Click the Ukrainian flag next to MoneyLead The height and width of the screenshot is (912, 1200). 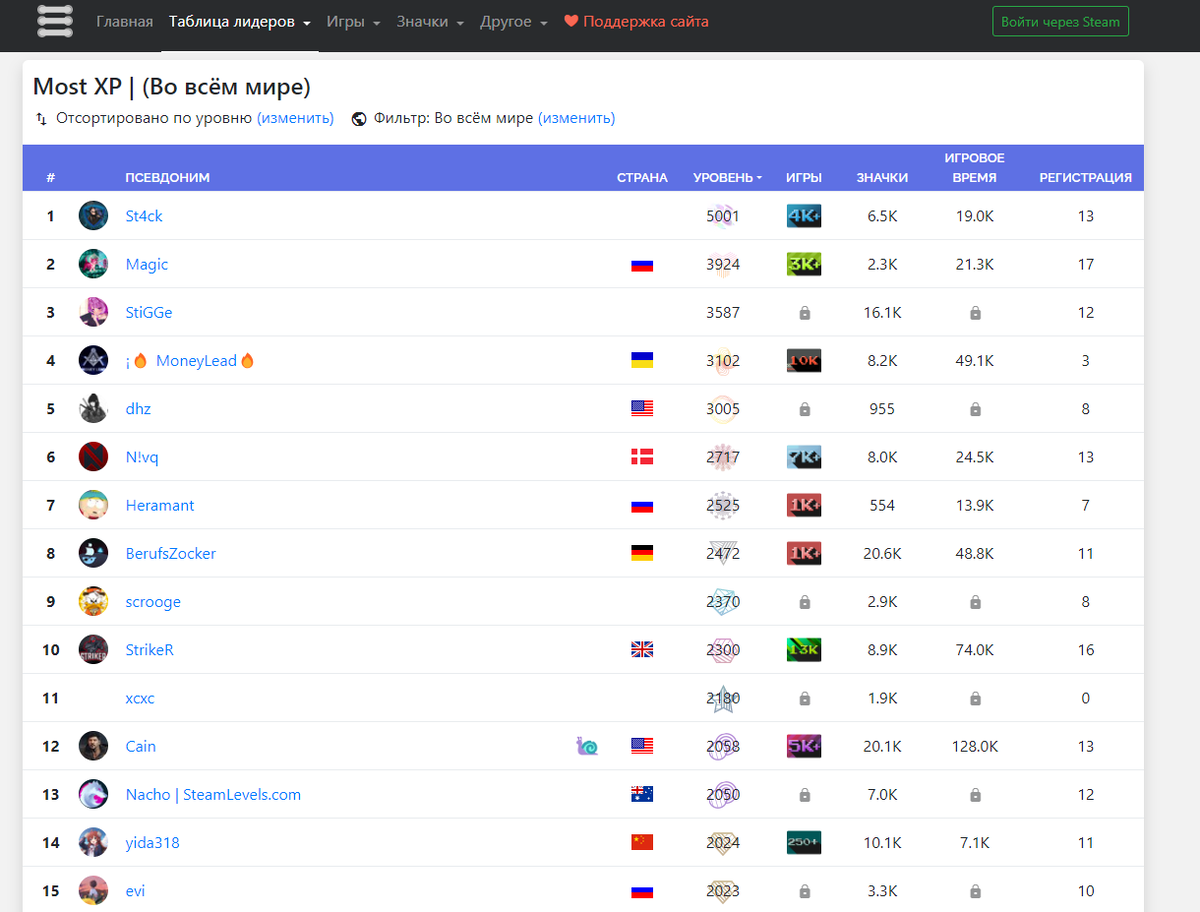tap(642, 360)
